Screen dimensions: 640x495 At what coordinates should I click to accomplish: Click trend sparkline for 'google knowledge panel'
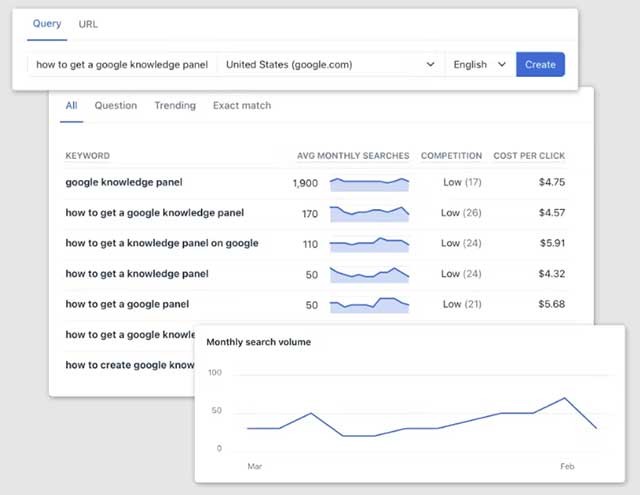369,183
